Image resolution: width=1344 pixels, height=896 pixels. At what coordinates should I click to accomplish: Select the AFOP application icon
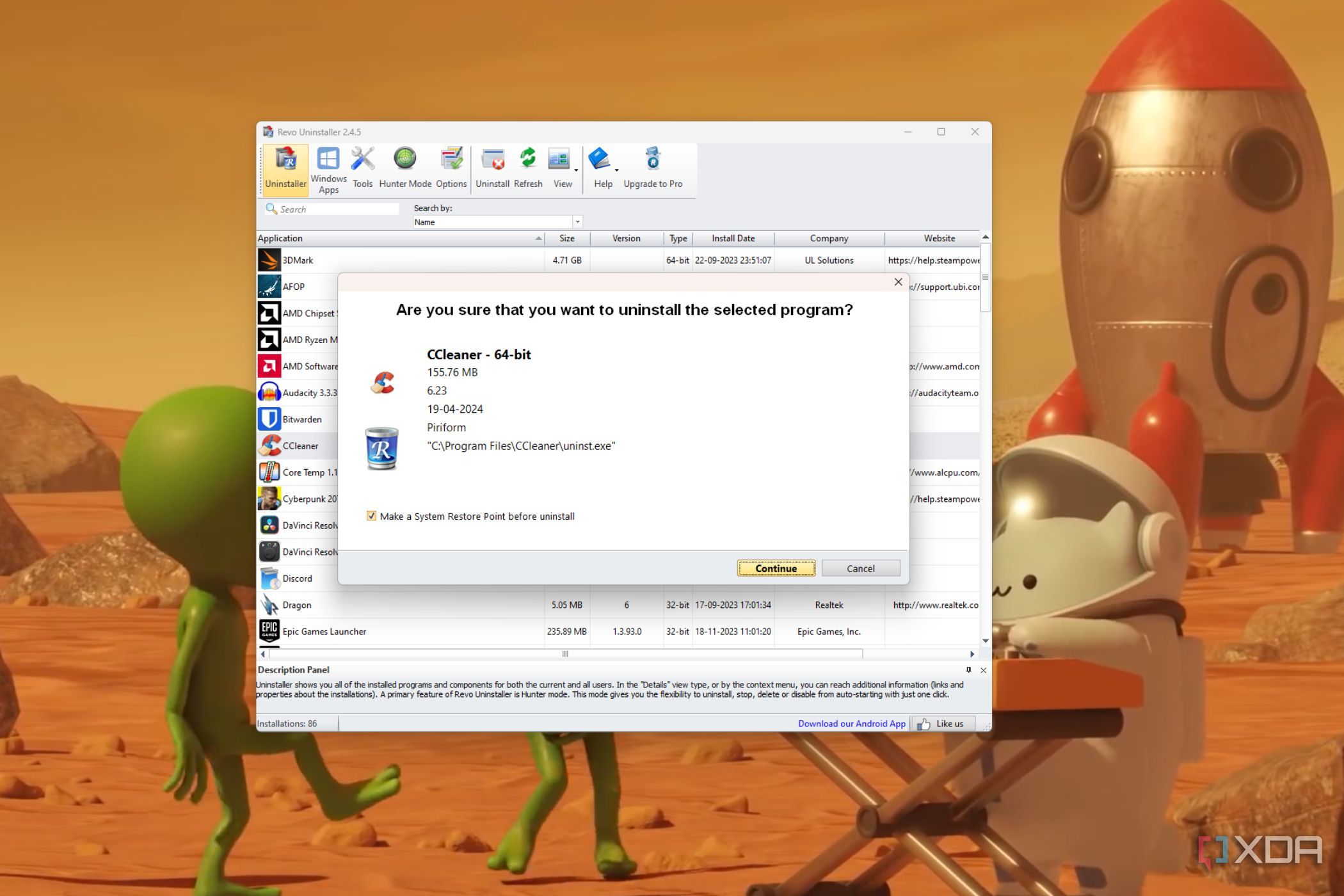(269, 287)
